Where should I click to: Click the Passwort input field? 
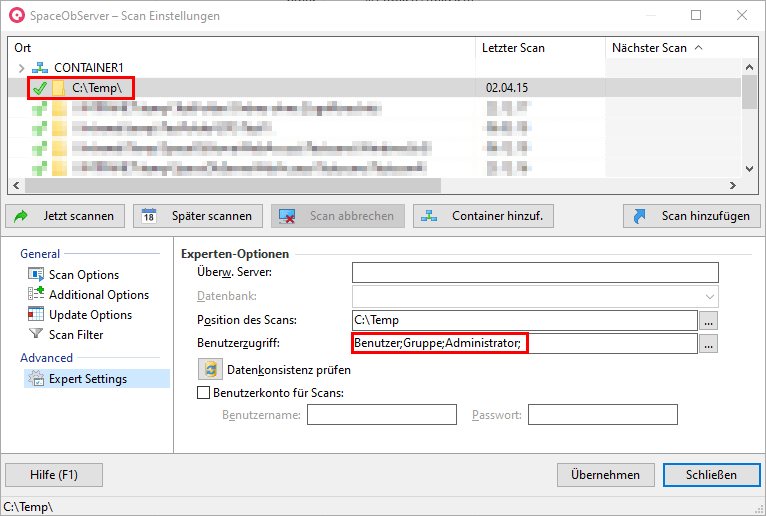602,414
